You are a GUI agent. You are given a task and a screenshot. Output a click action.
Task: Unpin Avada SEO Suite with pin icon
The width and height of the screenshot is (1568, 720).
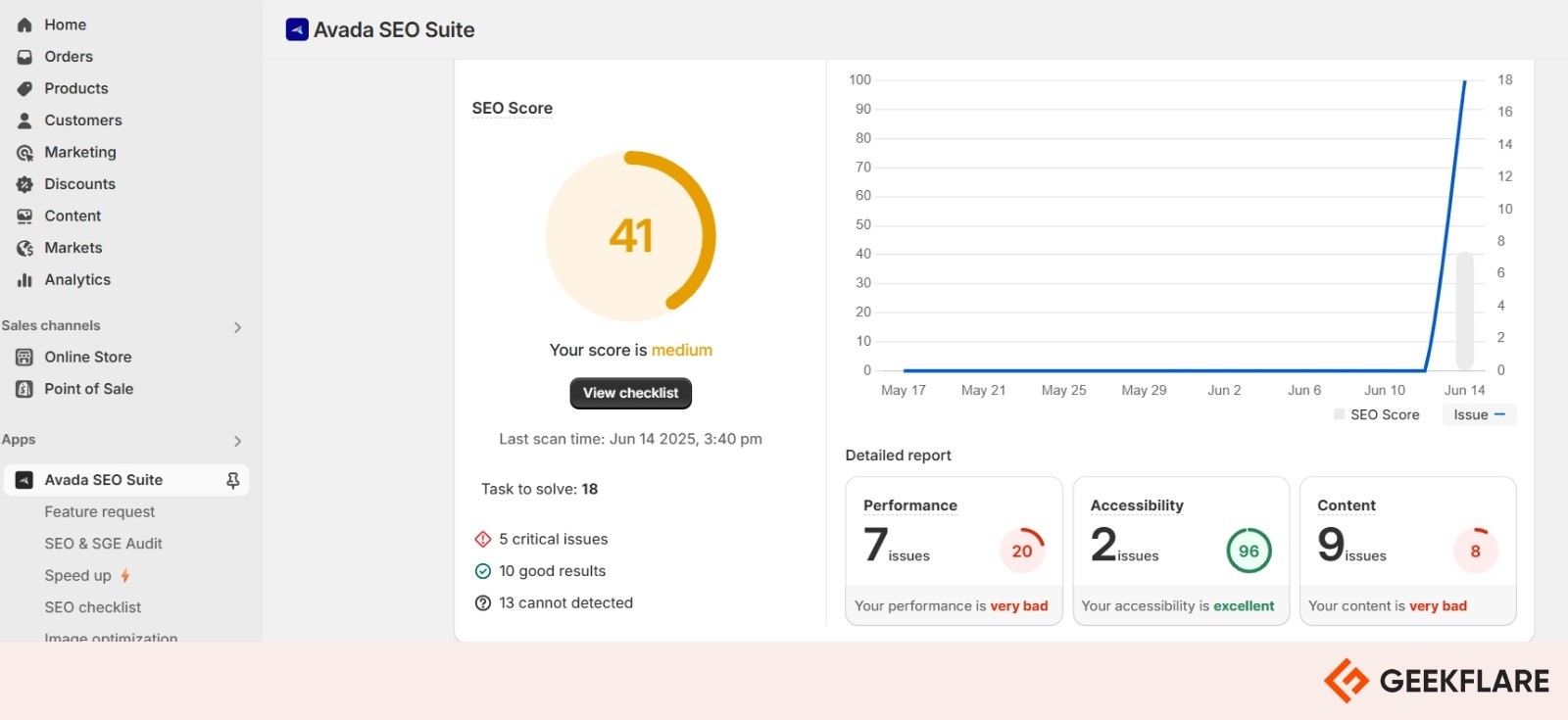(x=233, y=480)
